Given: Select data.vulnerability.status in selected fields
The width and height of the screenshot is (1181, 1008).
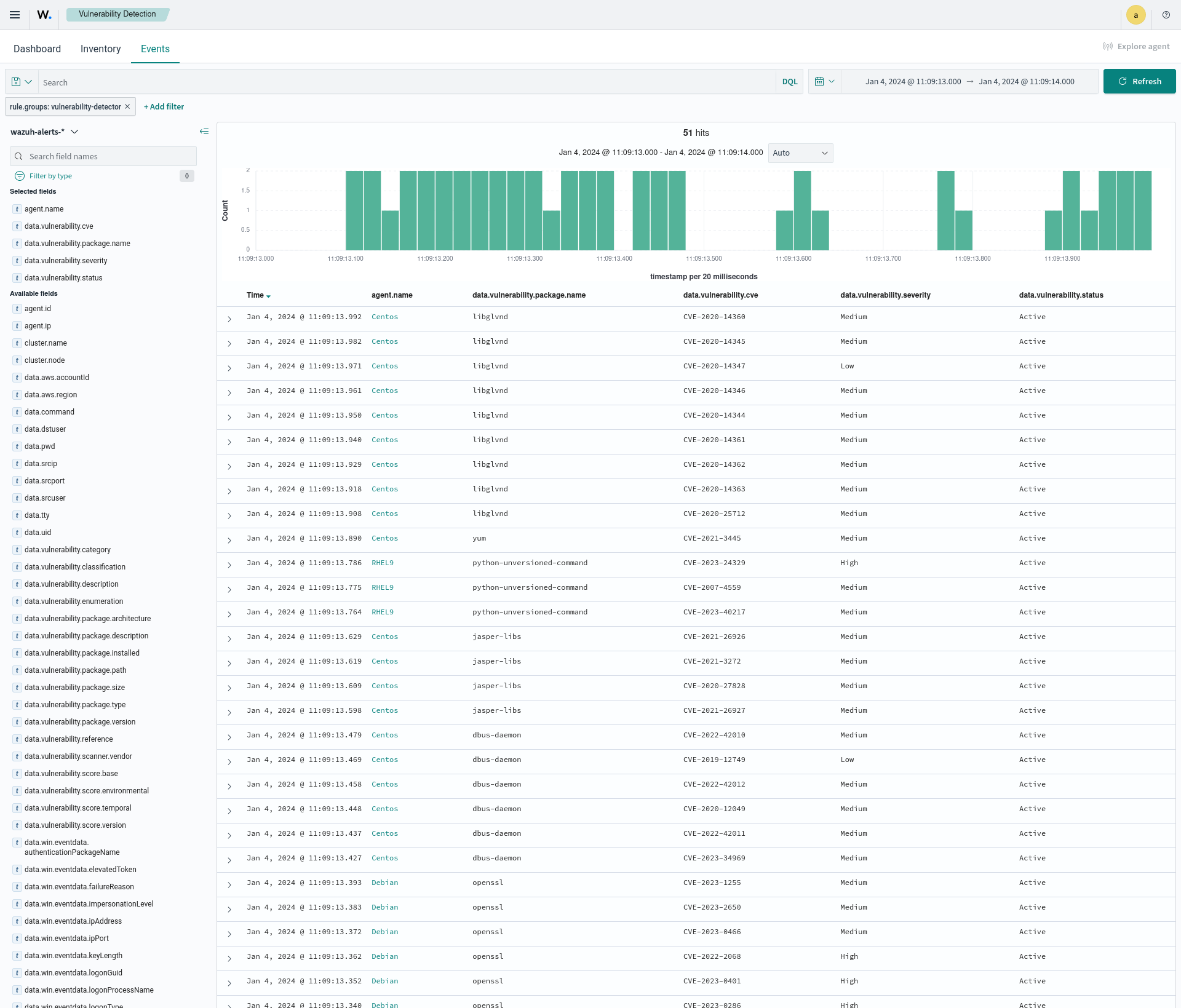Looking at the screenshot, I should 63,278.
